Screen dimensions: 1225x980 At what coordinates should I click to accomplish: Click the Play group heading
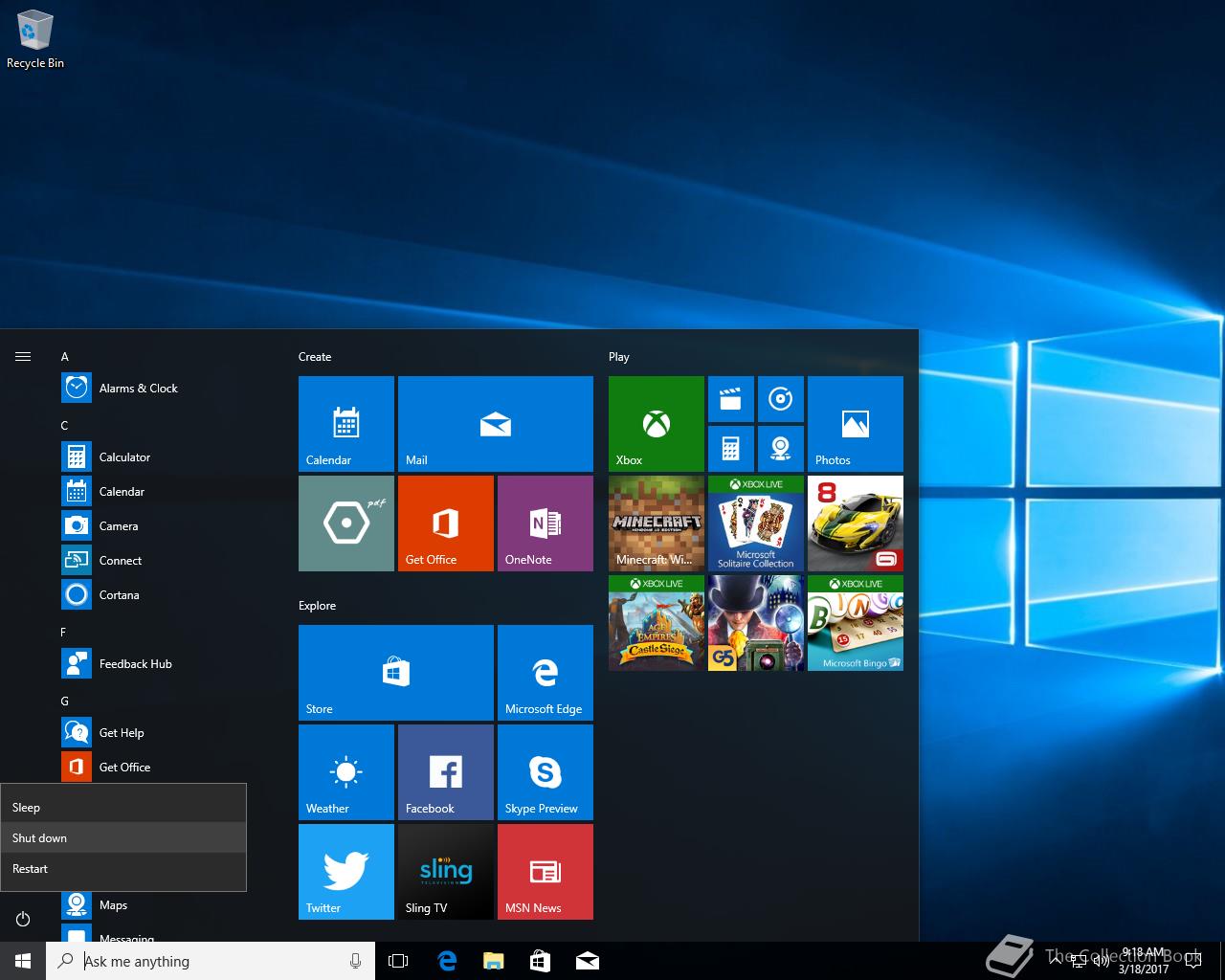click(x=619, y=357)
